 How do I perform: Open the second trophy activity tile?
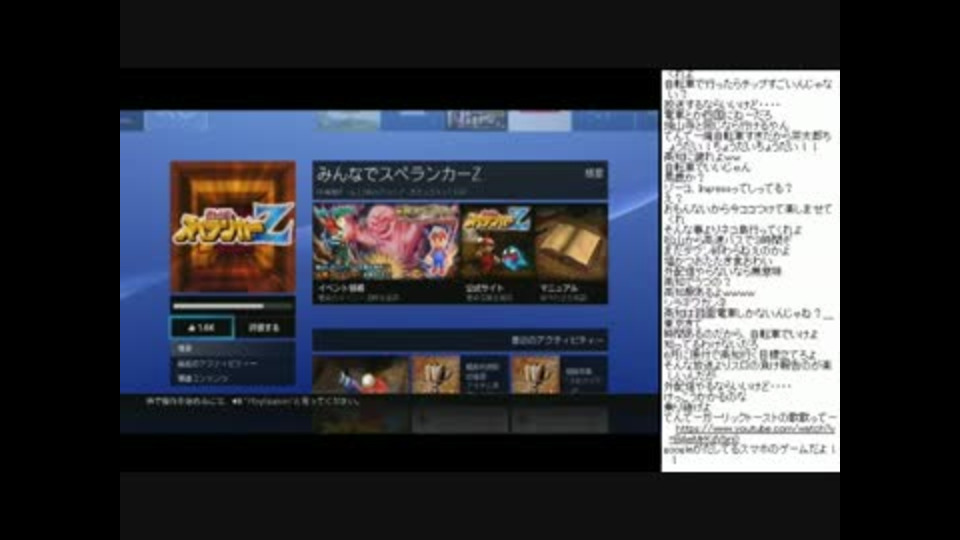(560, 374)
